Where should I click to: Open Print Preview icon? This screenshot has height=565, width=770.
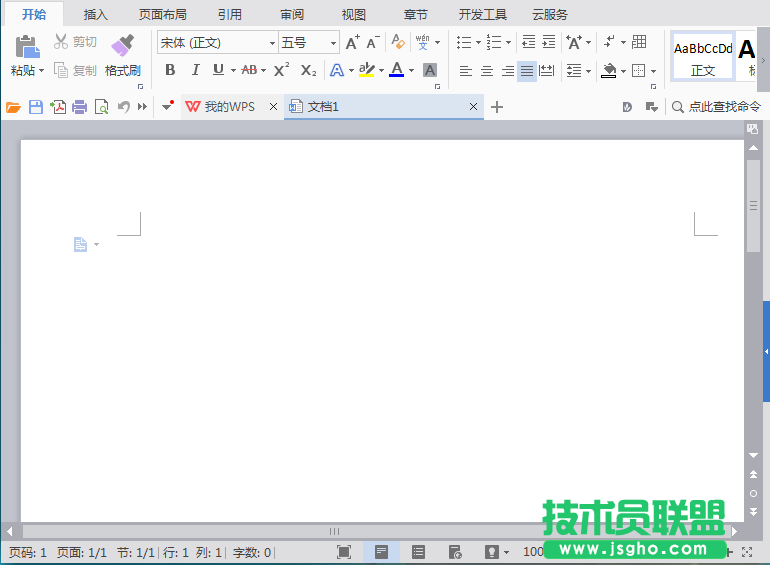(101, 107)
